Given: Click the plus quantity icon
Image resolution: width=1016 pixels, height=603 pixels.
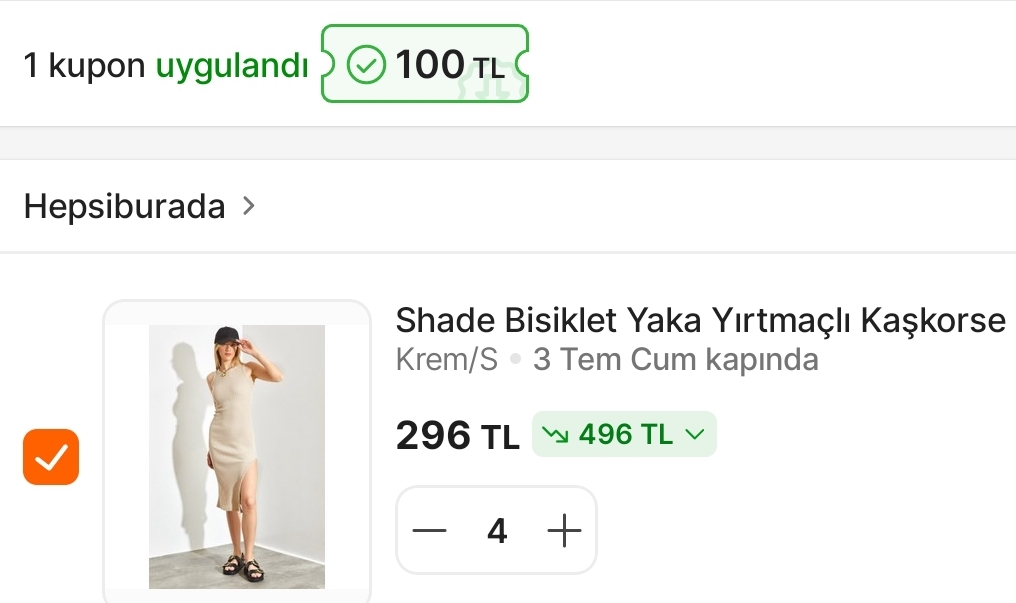Looking at the screenshot, I should tap(564, 530).
